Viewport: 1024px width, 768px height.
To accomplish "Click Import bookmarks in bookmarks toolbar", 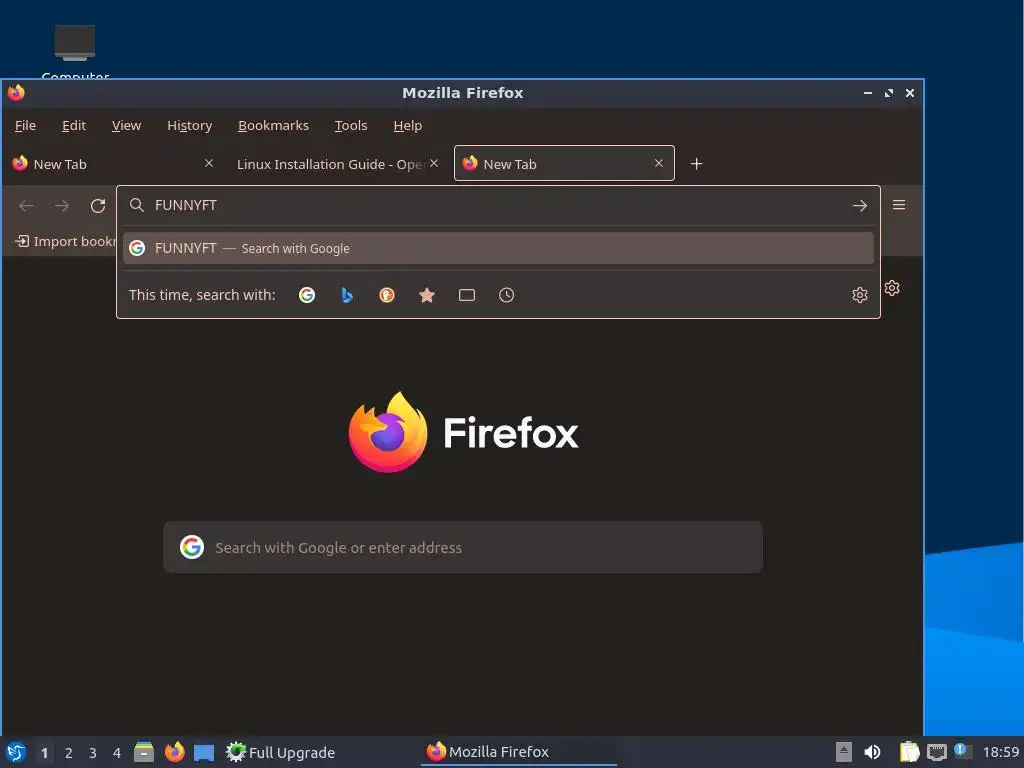I will pos(65,241).
